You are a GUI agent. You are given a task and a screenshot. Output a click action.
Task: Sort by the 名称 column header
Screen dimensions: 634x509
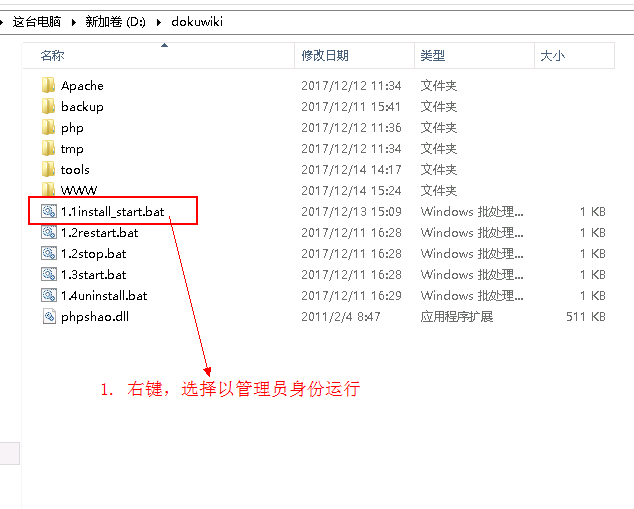[158, 55]
